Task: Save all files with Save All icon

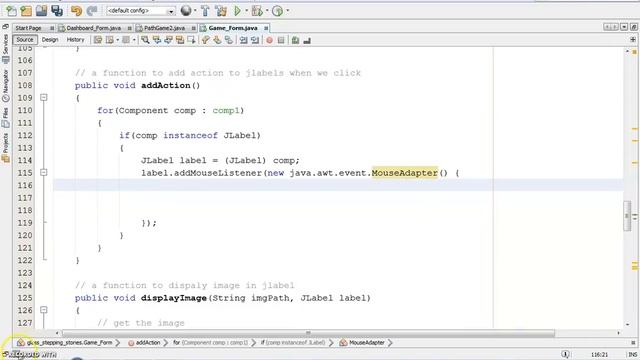Action: 57,11
